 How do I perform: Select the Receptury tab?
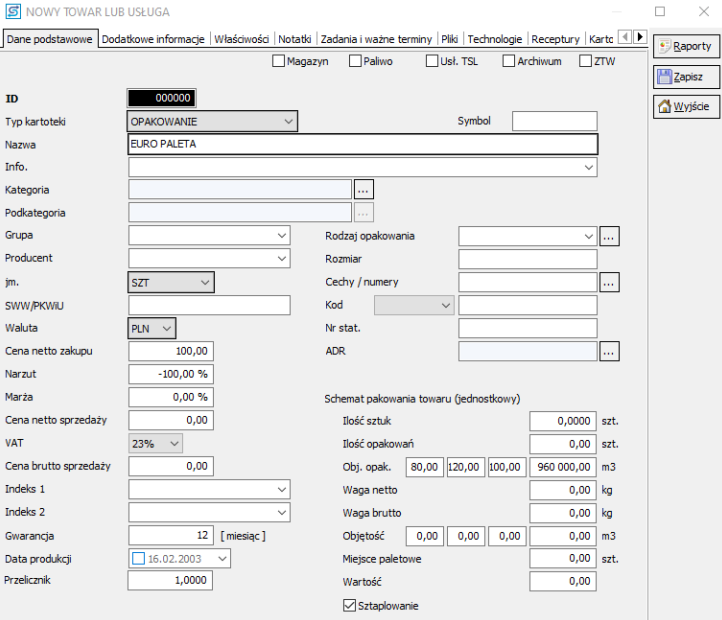pyautogui.click(x=555, y=39)
